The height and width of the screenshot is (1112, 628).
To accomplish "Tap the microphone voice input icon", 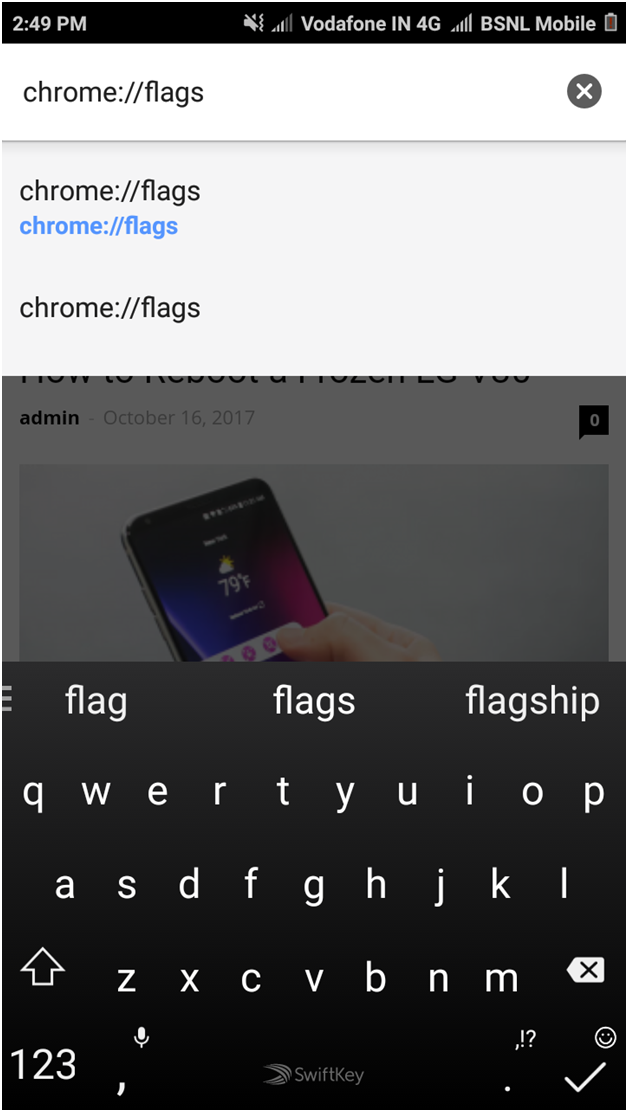I will coord(141,1038).
